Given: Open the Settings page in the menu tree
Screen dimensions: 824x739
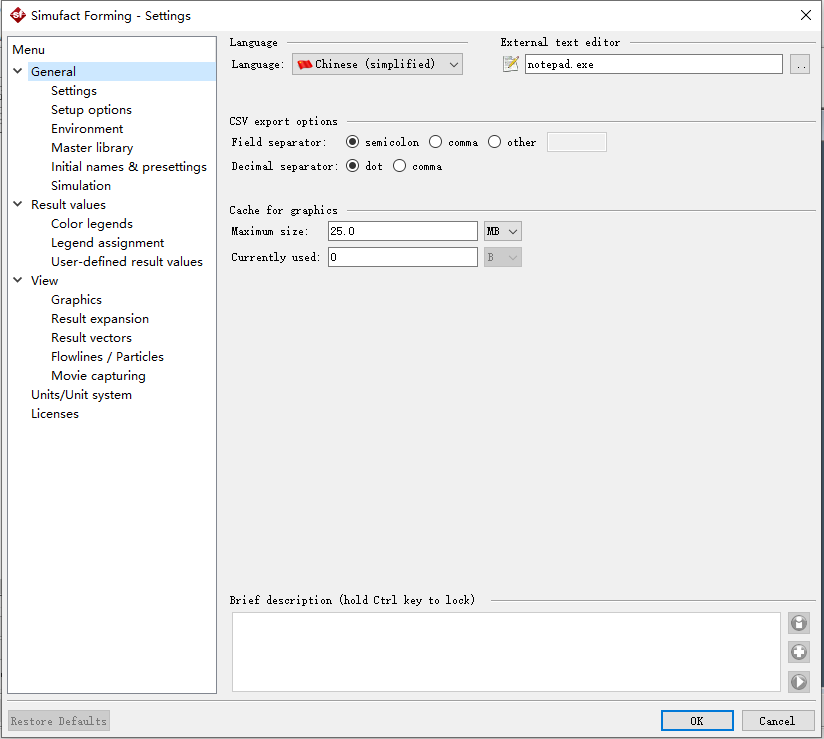Looking at the screenshot, I should [x=74, y=91].
